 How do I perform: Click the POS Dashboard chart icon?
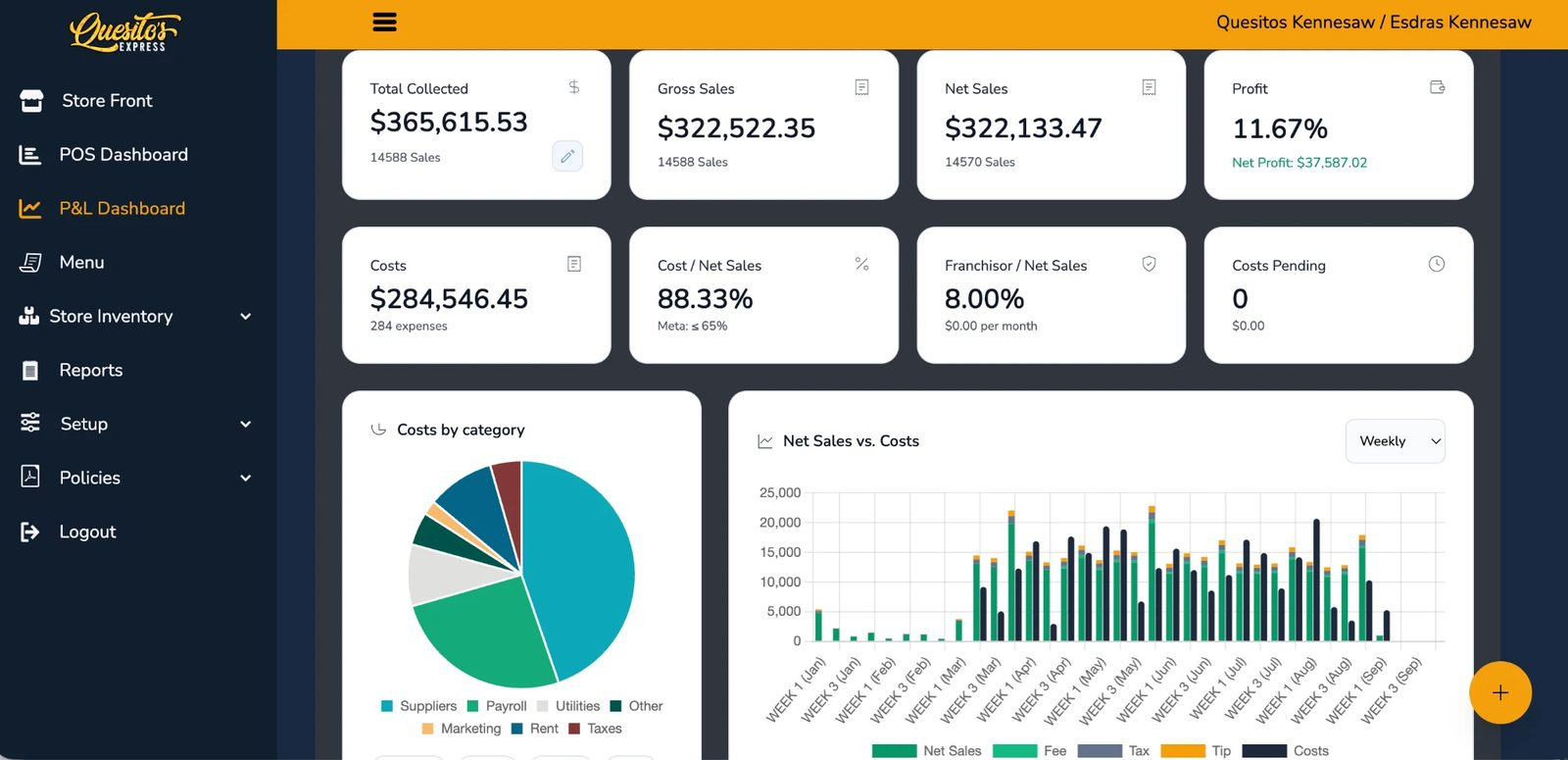click(x=30, y=154)
